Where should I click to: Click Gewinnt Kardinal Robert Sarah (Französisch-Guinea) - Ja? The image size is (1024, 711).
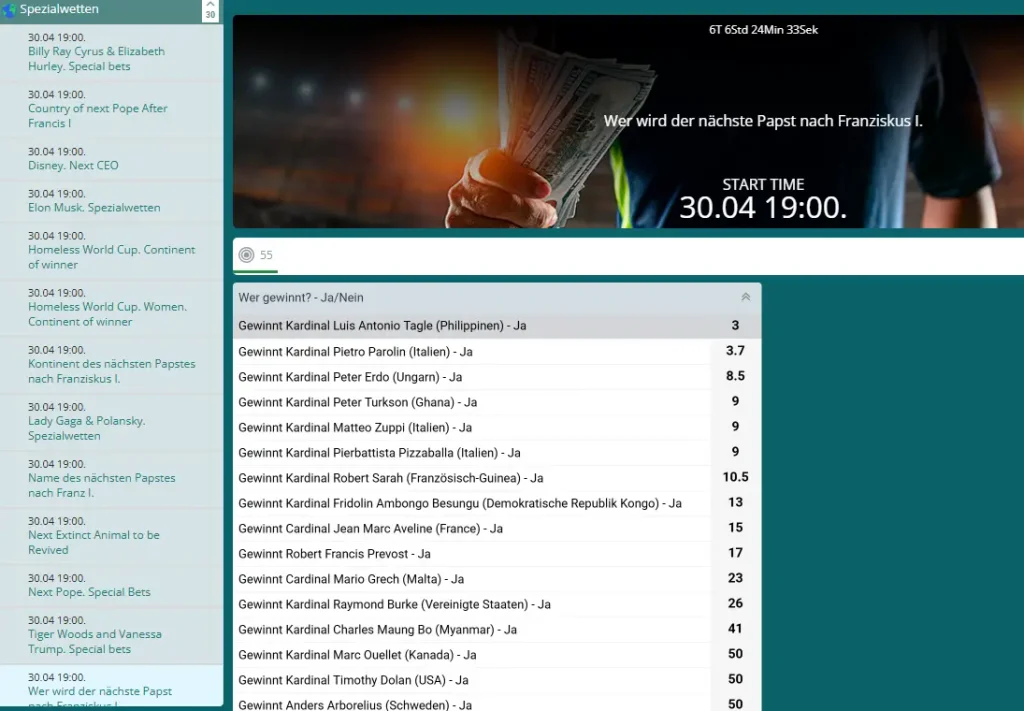391,479
